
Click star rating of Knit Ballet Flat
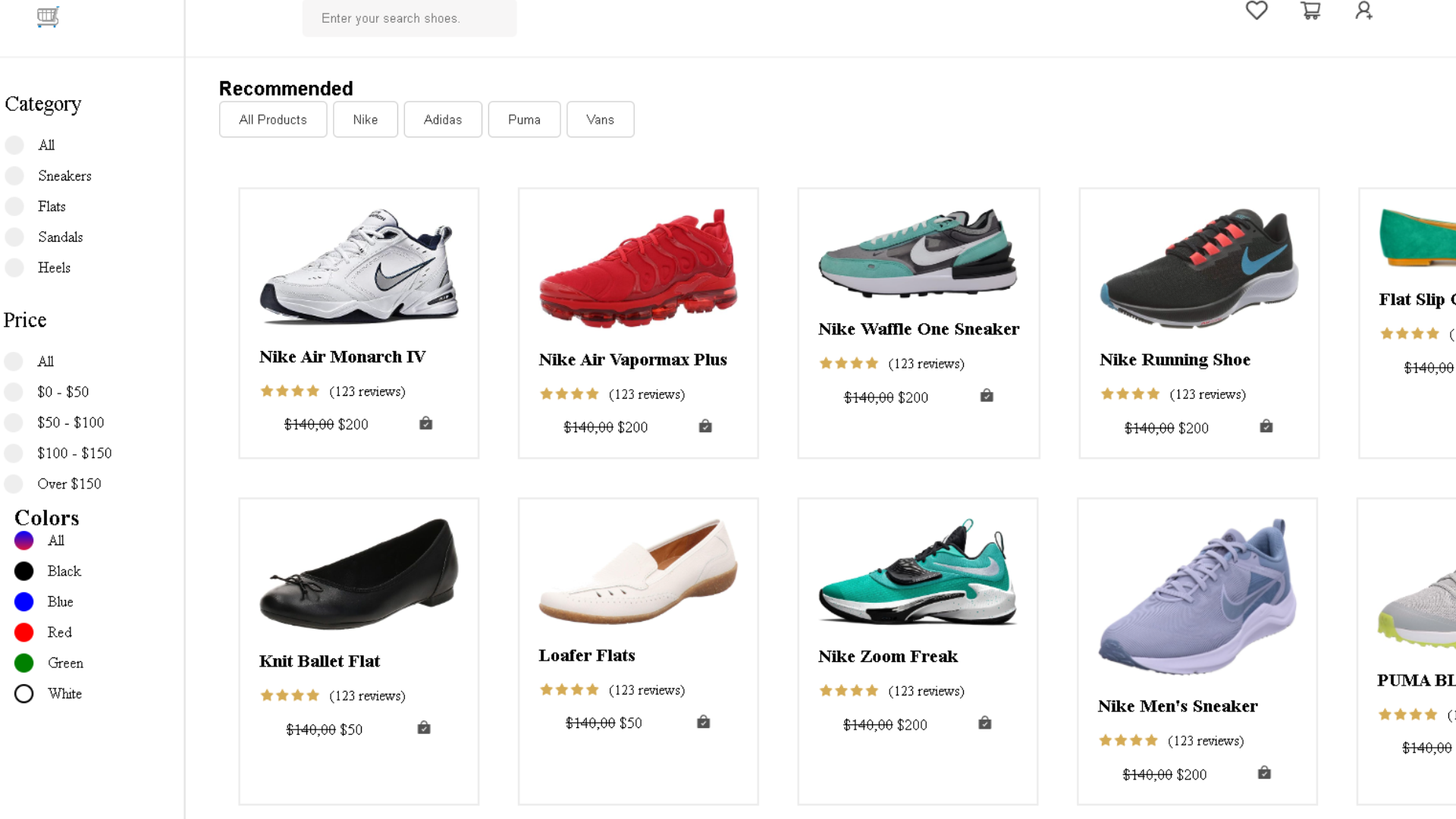pos(290,695)
